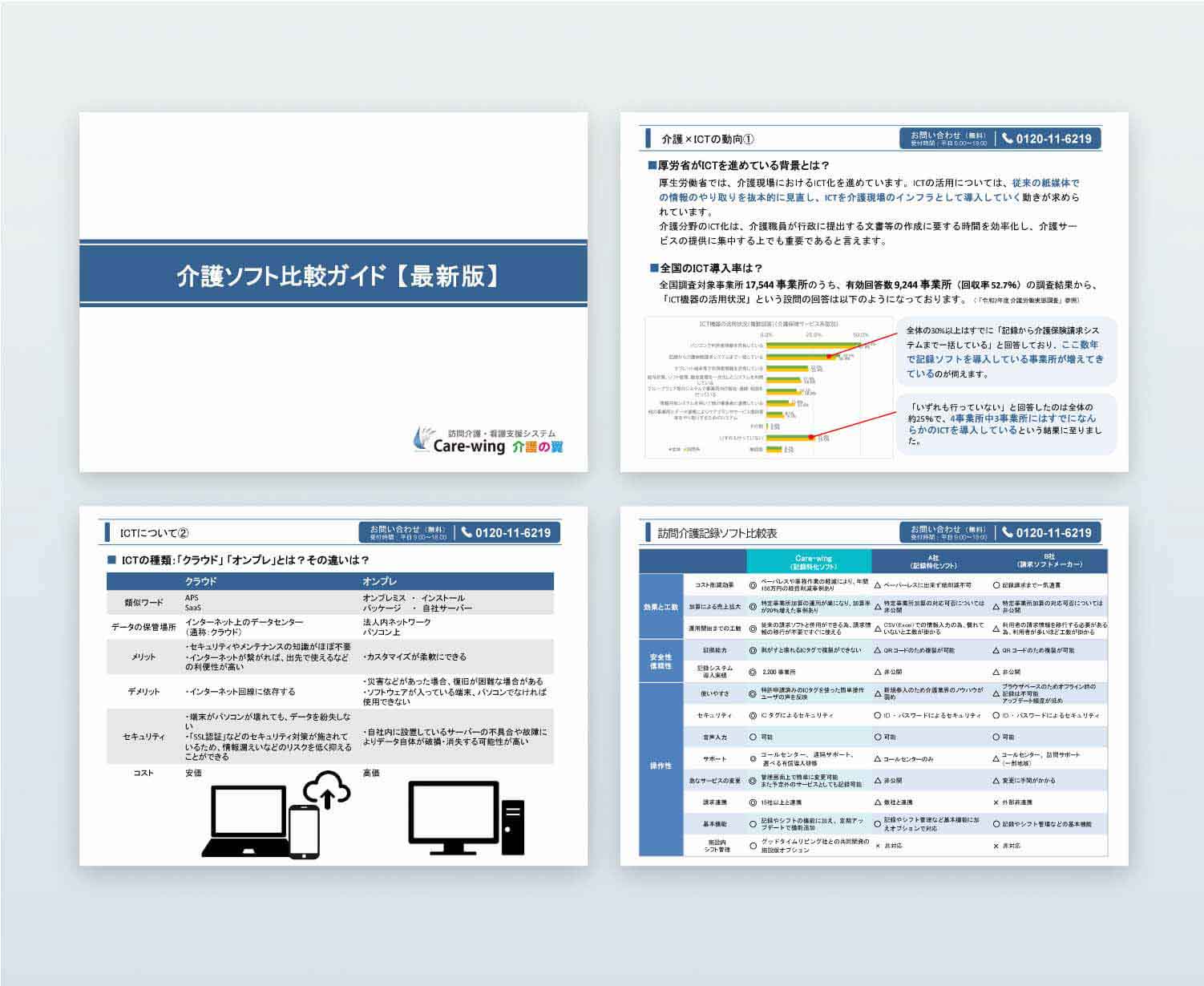Click the Care-wing logo on the title slide
The height and width of the screenshot is (986, 1204).
point(487,441)
